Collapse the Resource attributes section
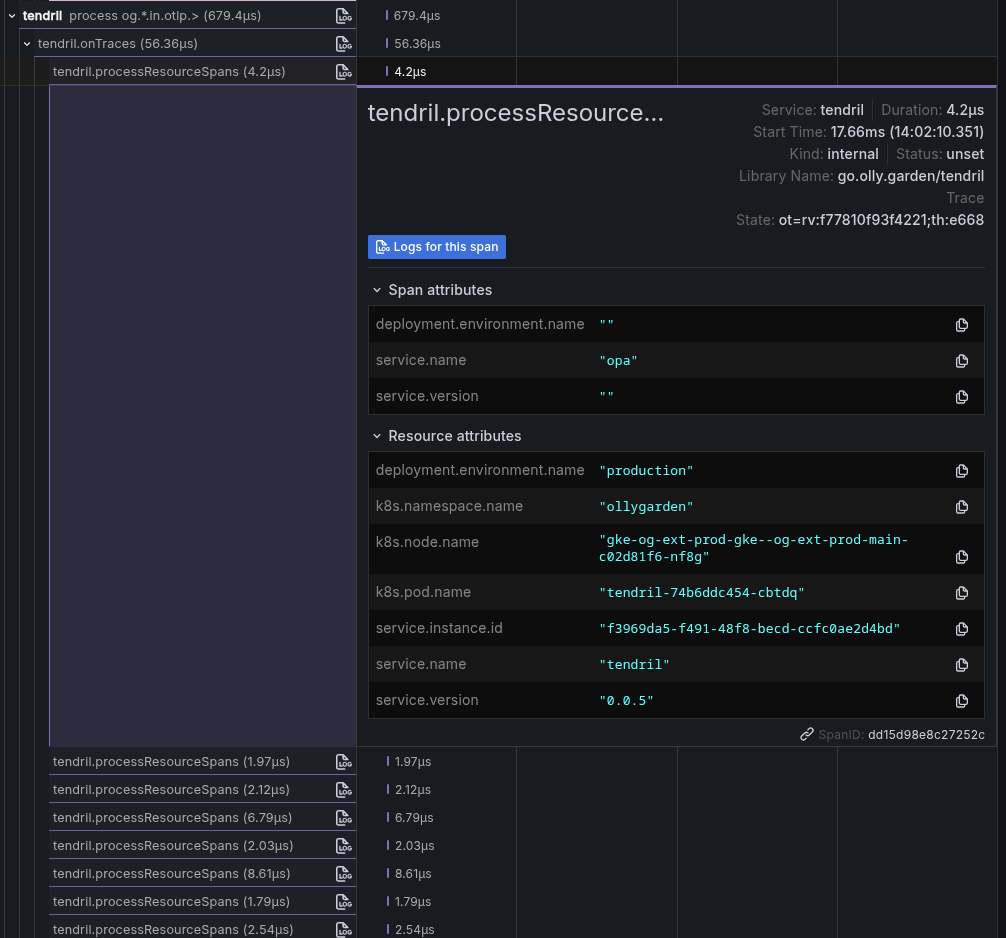This screenshot has width=1006, height=938. coord(377,436)
